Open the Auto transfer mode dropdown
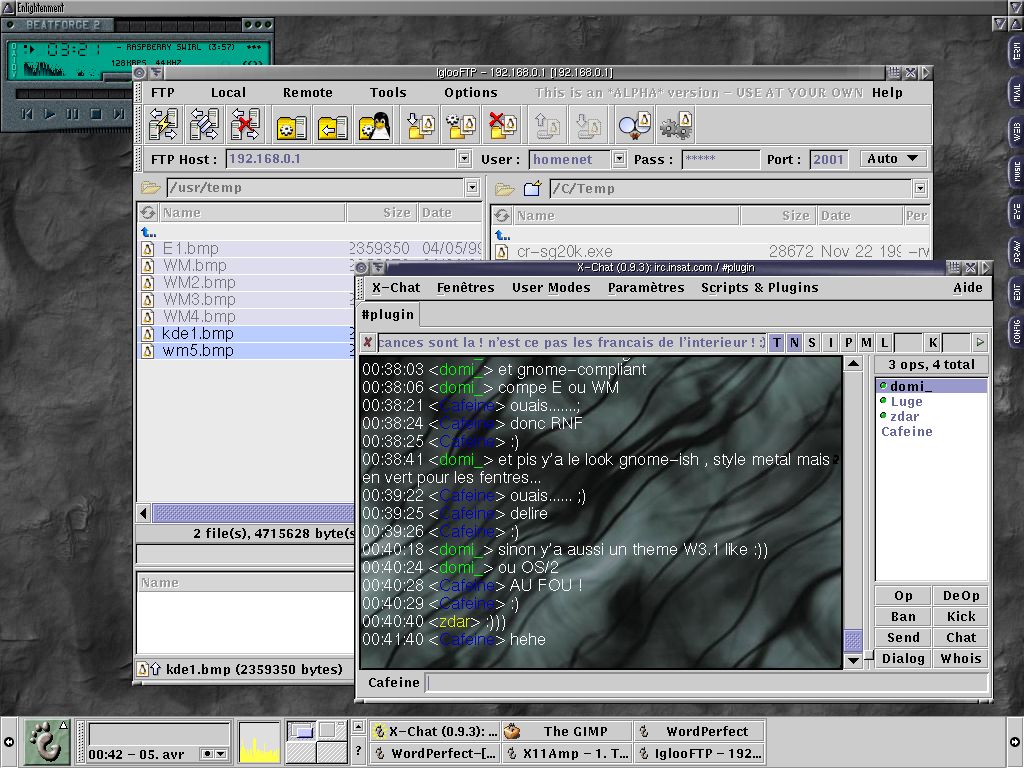The image size is (1024, 768). [x=891, y=159]
